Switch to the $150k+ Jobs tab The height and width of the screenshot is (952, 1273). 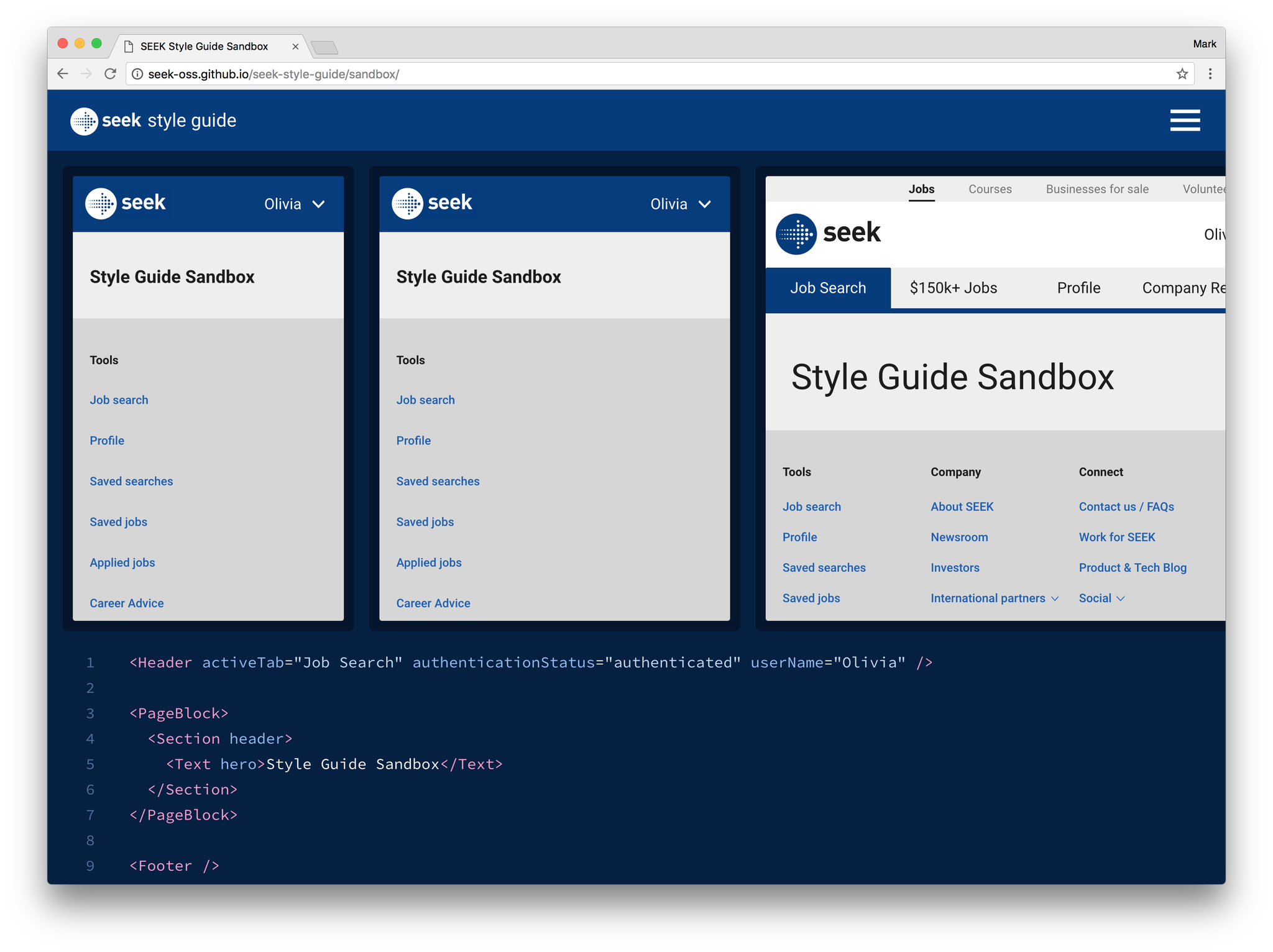point(954,288)
